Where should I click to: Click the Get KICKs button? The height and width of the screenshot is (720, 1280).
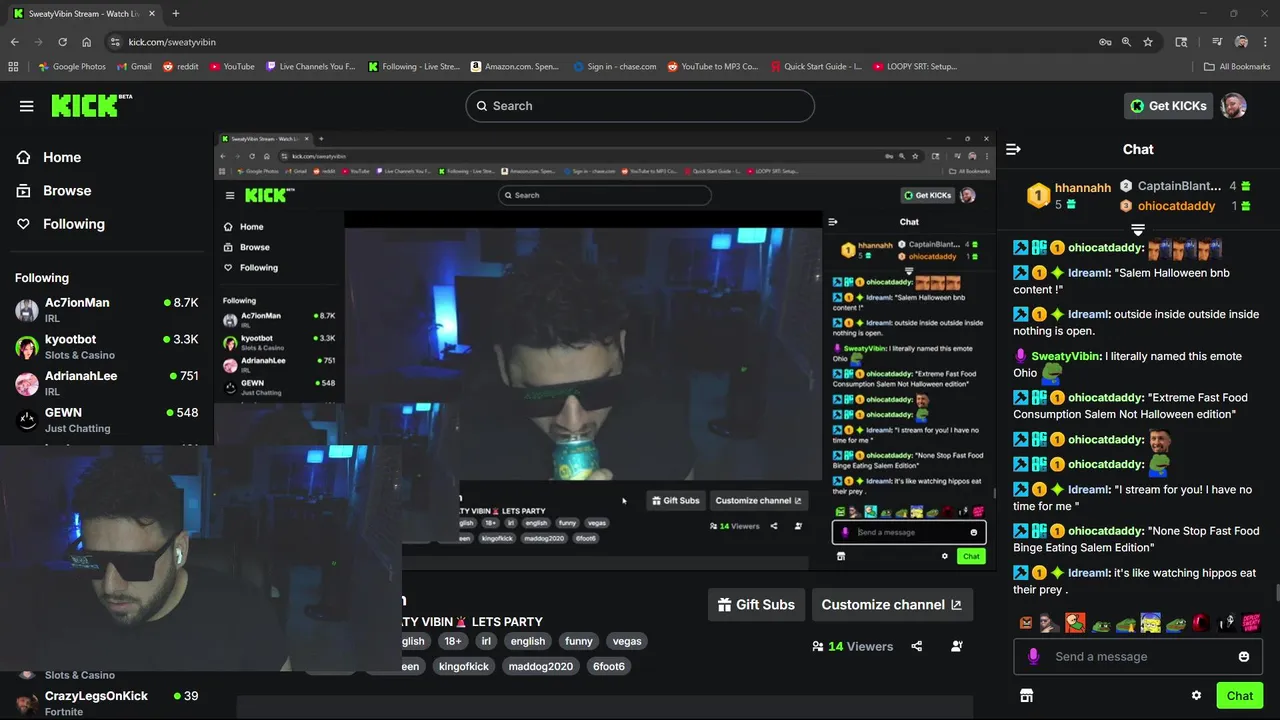coord(1168,106)
